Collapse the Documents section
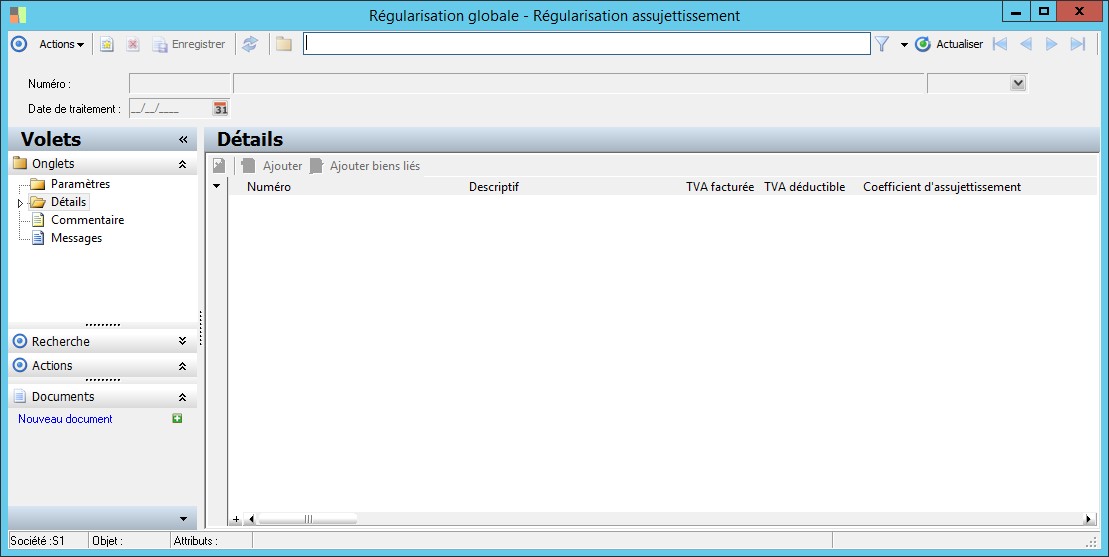Viewport: 1109px width, 557px height. point(182,397)
